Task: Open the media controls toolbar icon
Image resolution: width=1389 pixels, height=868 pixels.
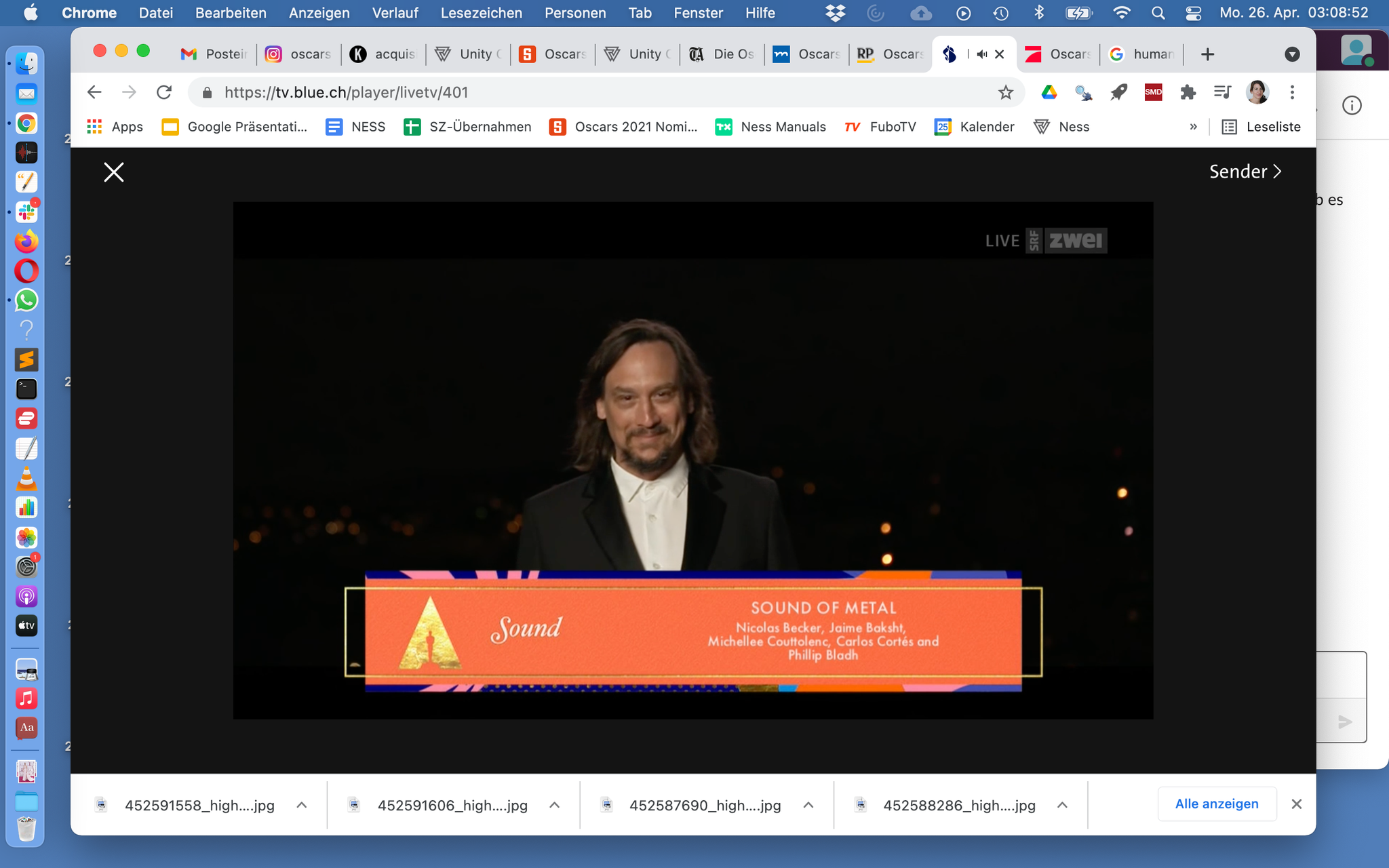Action: point(1222,92)
